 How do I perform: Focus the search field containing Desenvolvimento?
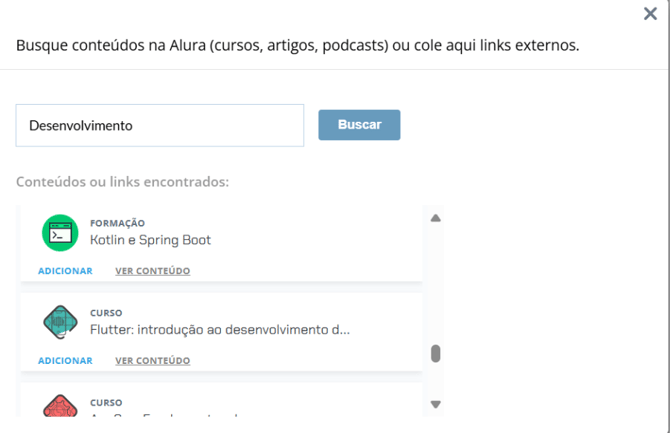click(x=160, y=126)
